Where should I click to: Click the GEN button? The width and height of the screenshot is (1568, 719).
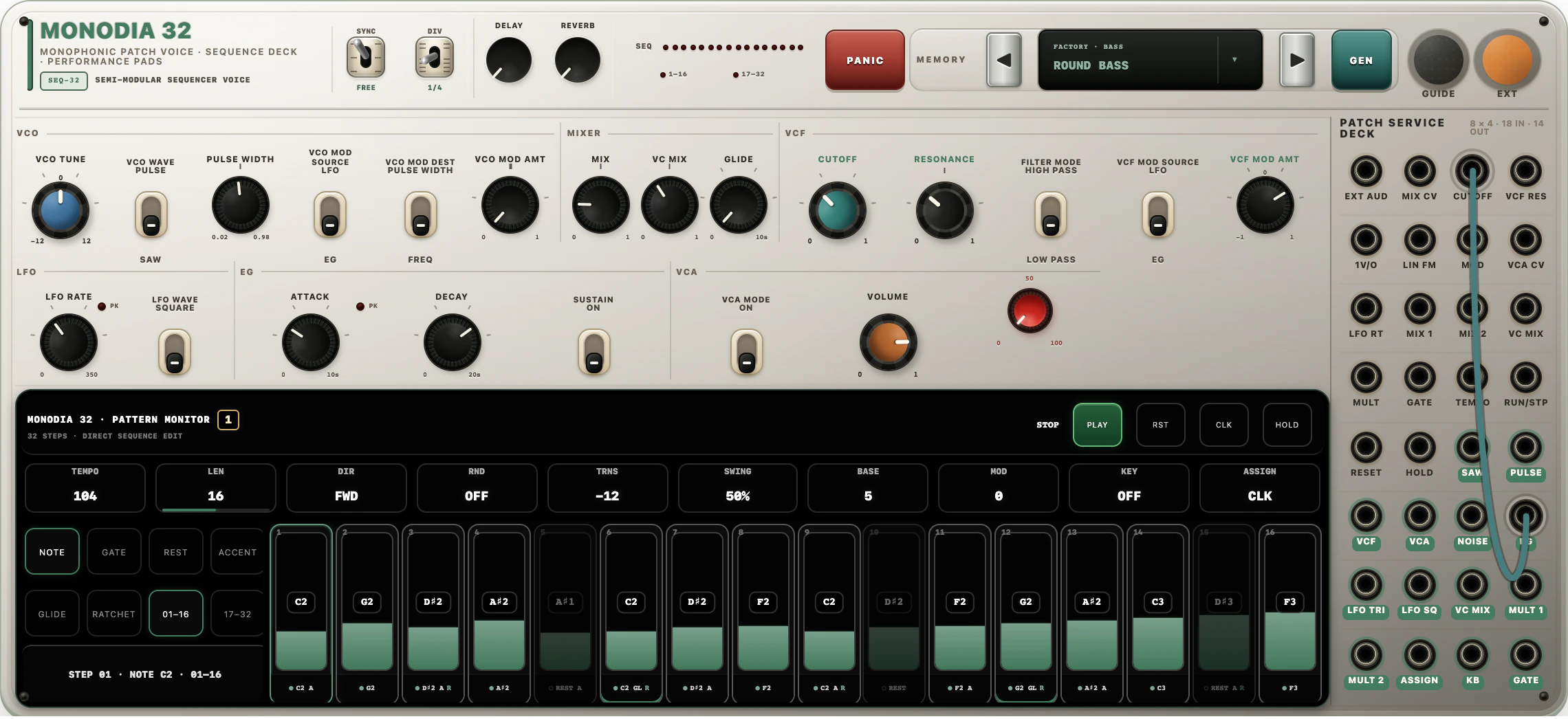point(1361,60)
